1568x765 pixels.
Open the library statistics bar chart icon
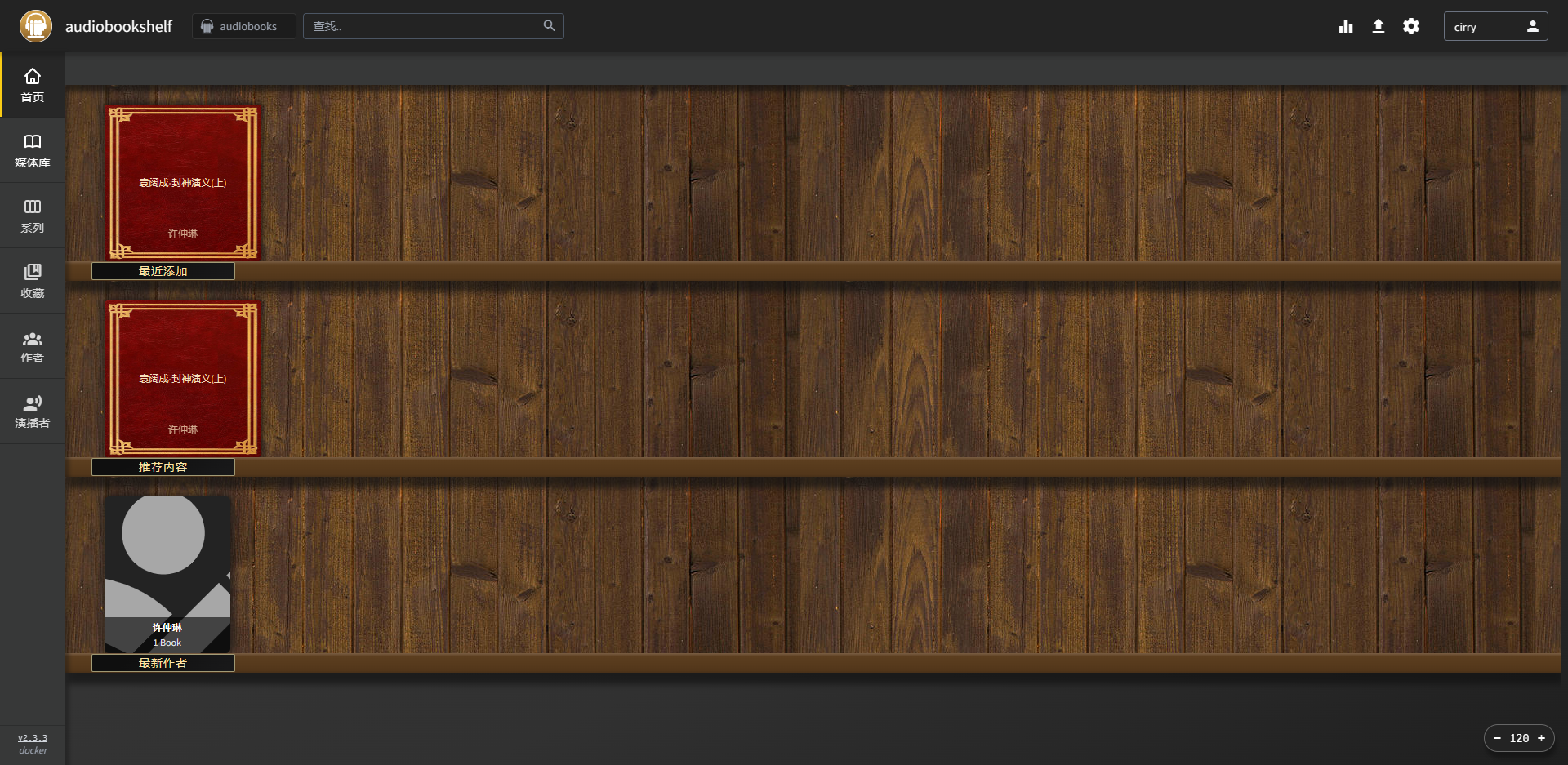click(1346, 26)
